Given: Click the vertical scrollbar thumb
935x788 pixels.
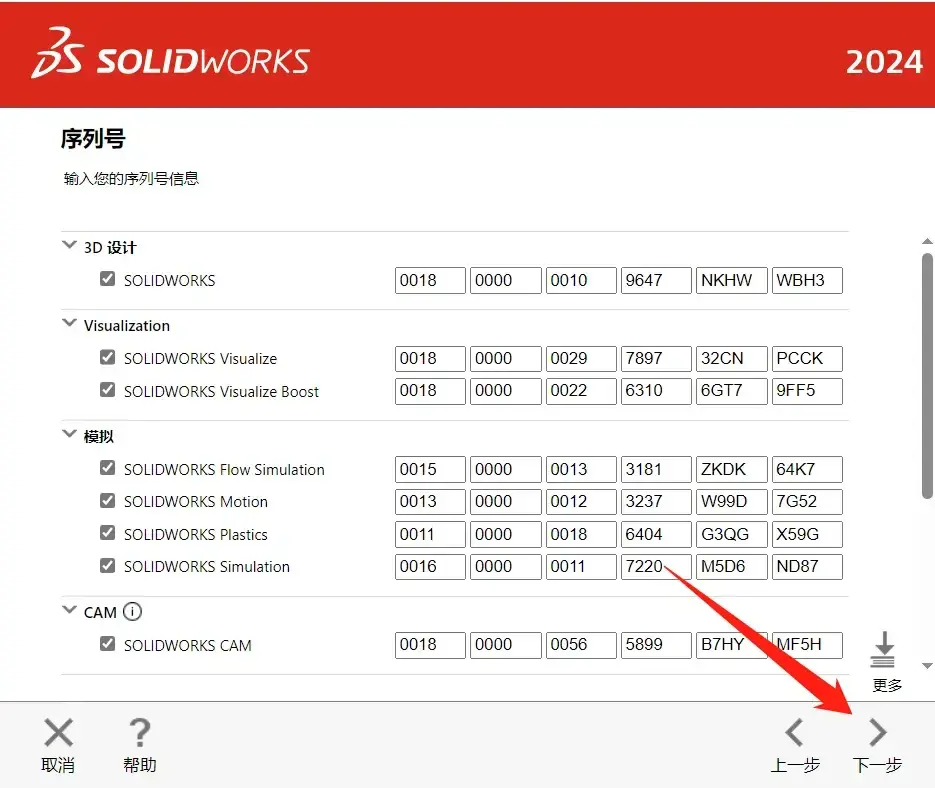Looking at the screenshot, I should [927, 376].
